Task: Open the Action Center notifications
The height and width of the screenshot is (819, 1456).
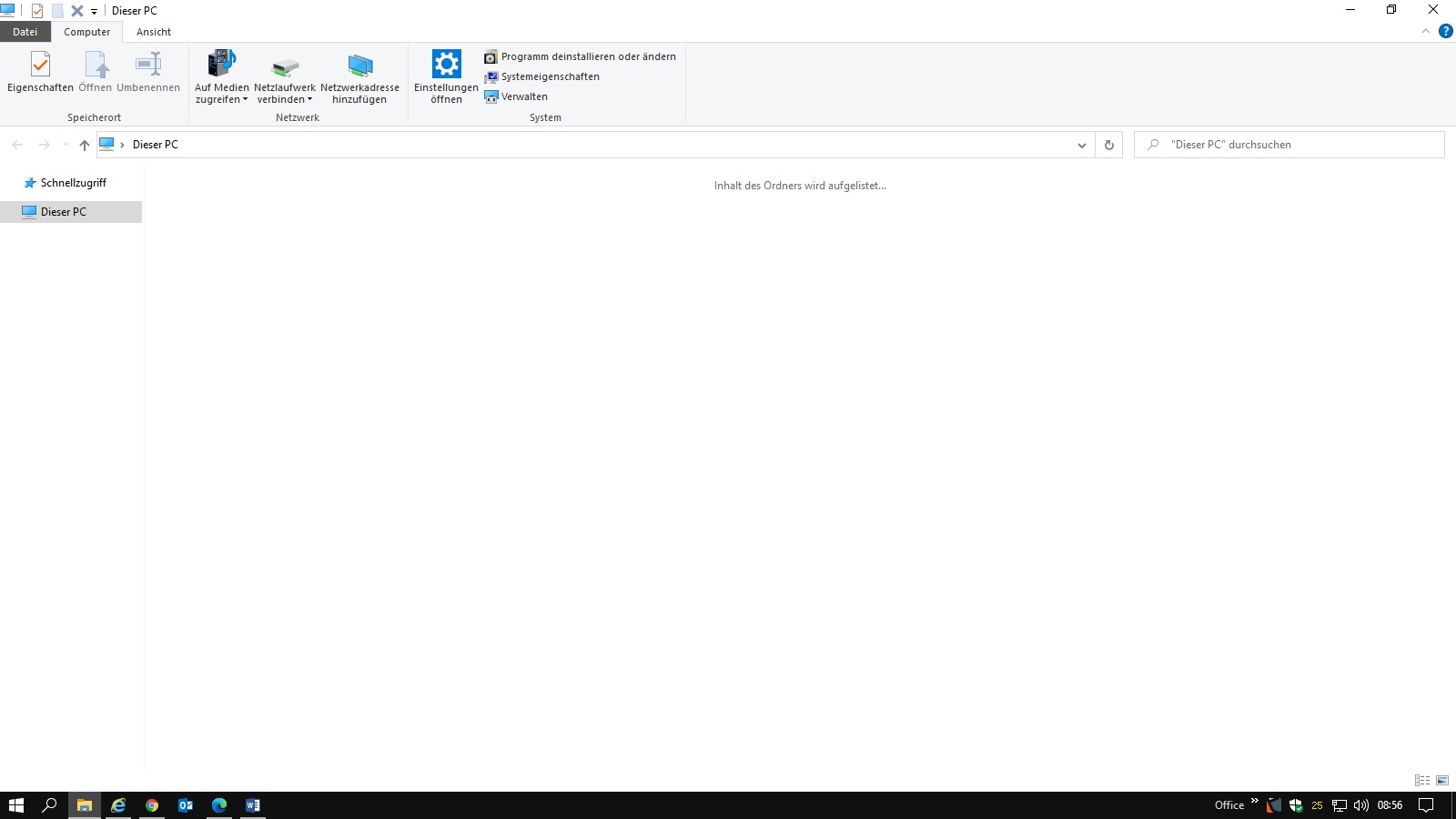Action: point(1426,805)
